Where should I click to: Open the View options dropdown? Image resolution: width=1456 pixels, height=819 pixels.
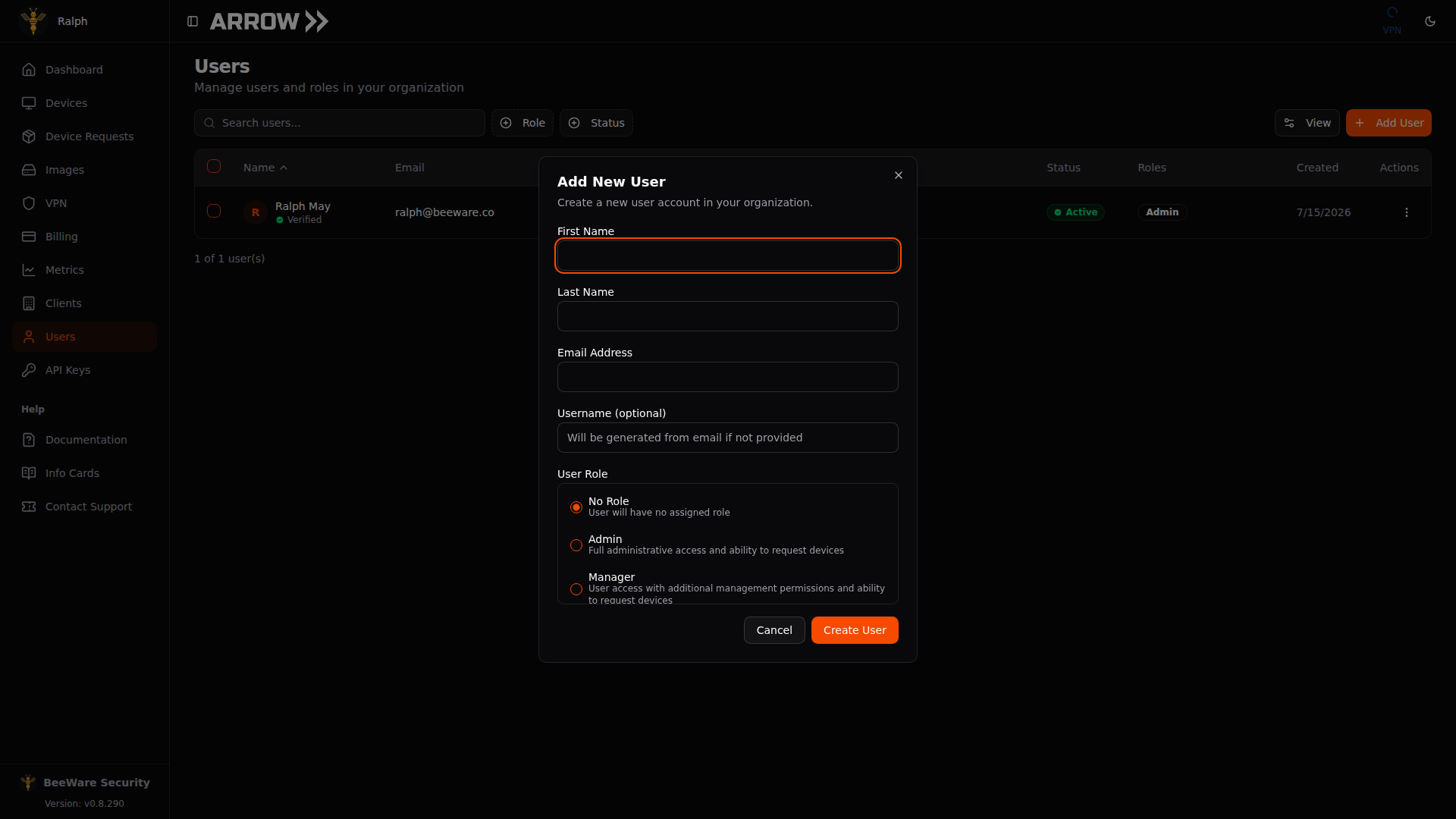tap(1307, 123)
